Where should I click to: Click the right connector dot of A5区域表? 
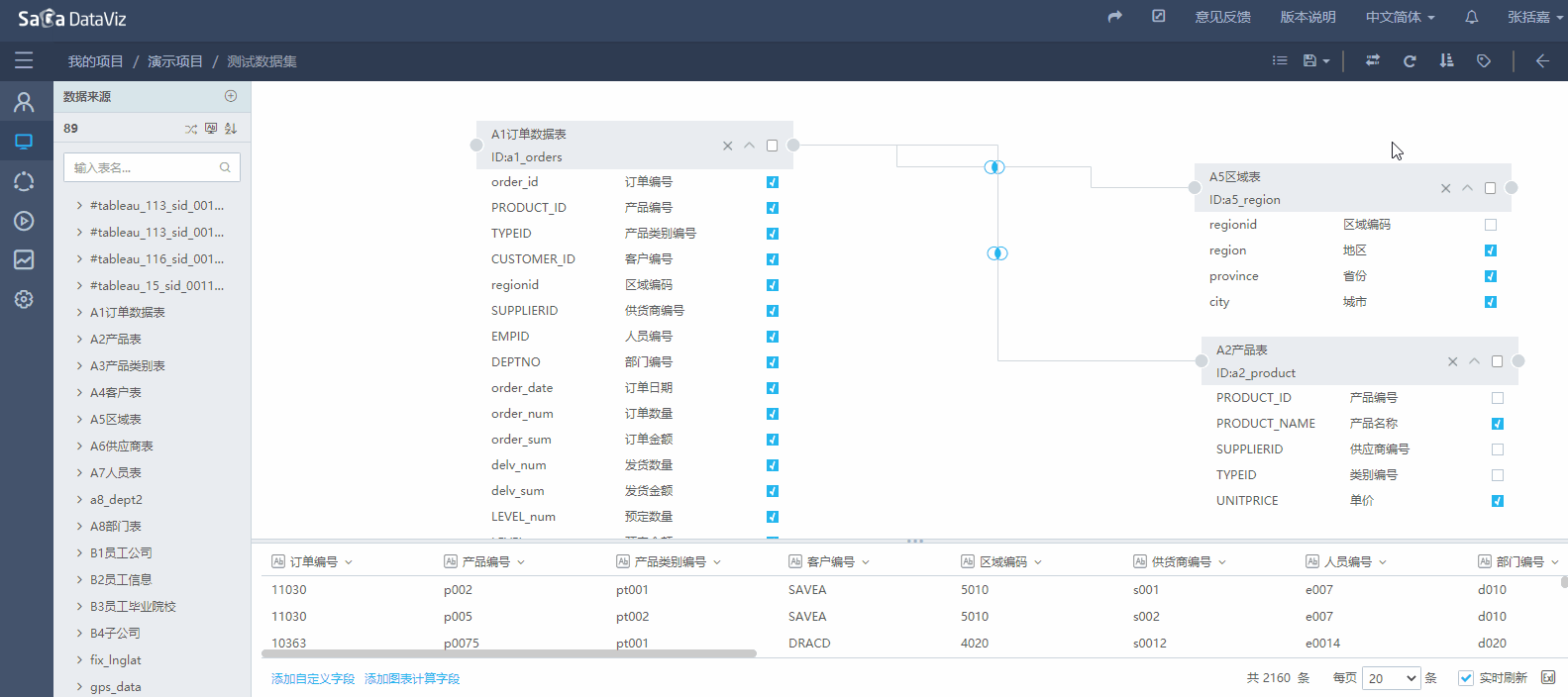click(x=1512, y=187)
